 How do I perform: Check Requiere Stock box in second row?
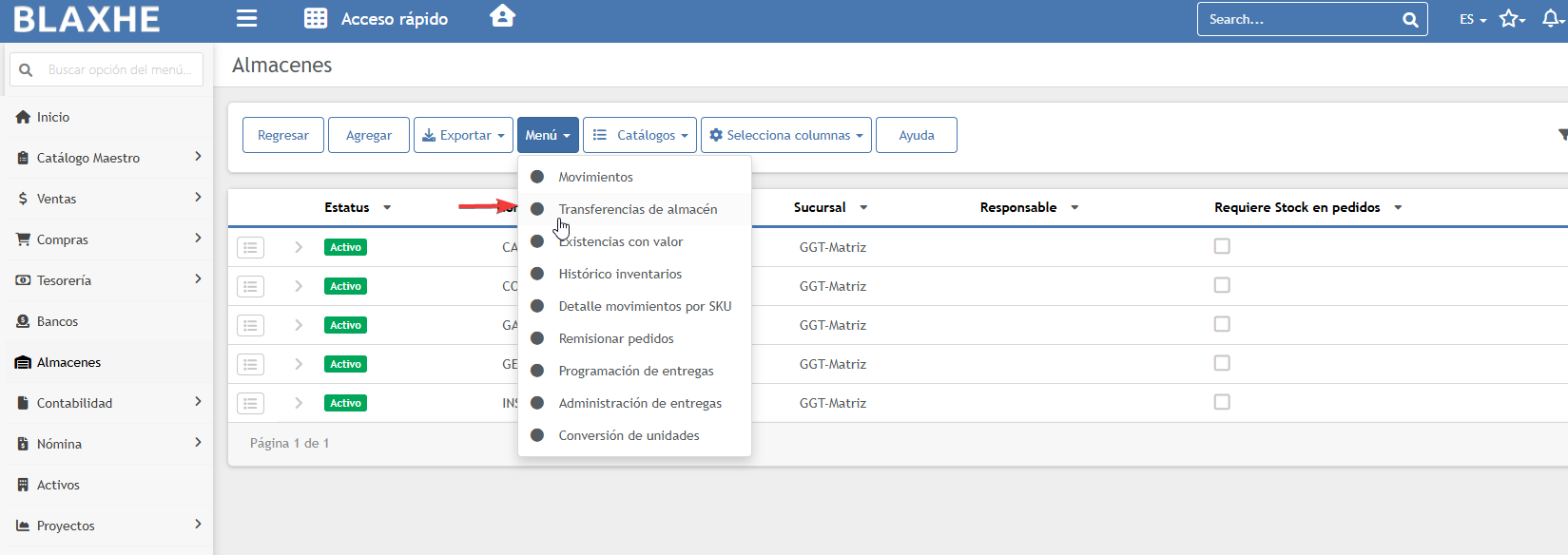click(x=1222, y=285)
